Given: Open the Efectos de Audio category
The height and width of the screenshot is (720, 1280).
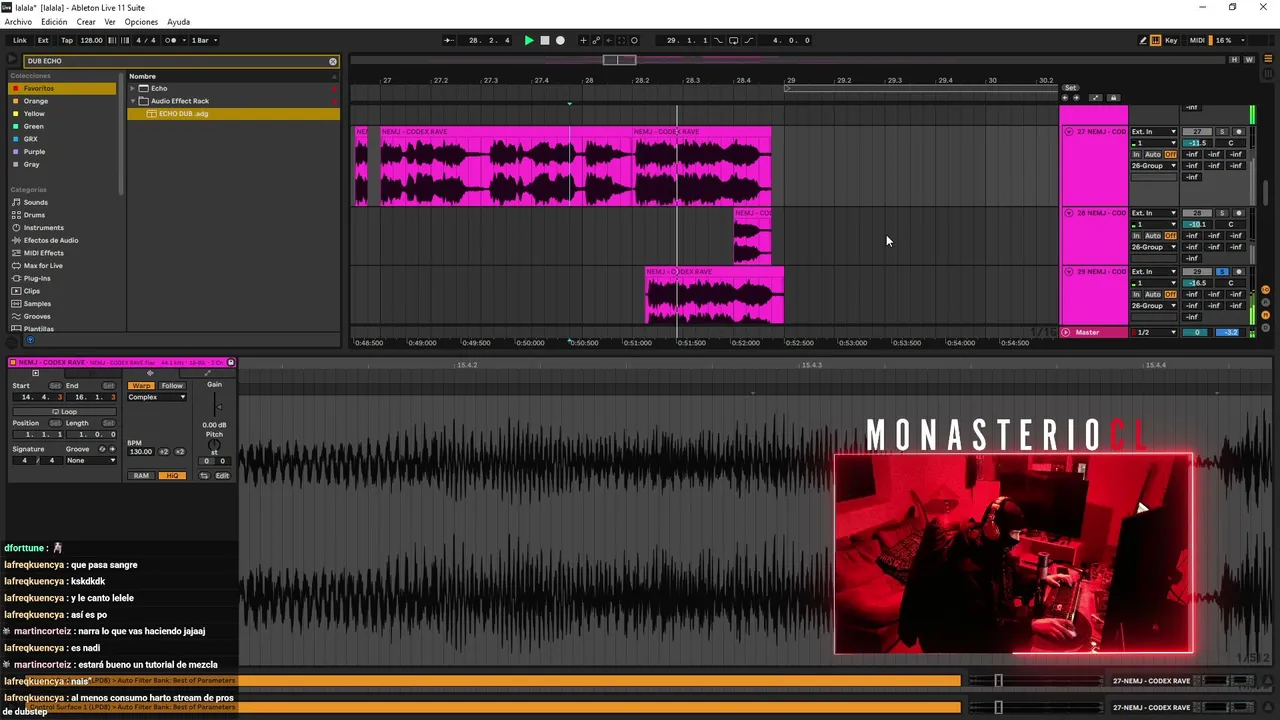Looking at the screenshot, I should pos(62,240).
